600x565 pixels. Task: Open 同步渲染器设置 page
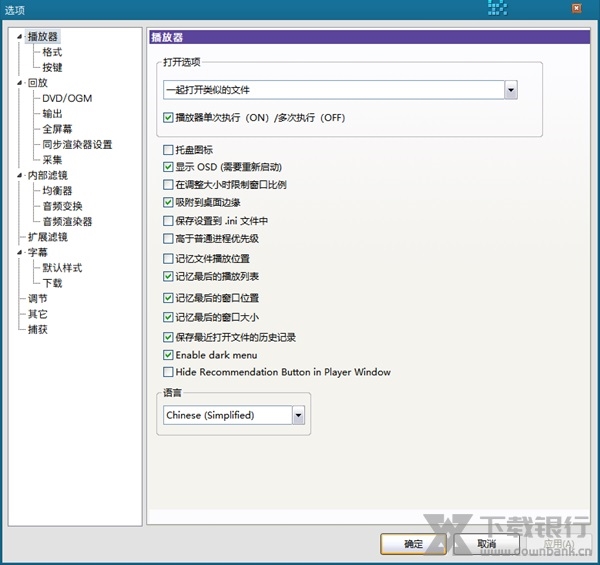click(77, 145)
